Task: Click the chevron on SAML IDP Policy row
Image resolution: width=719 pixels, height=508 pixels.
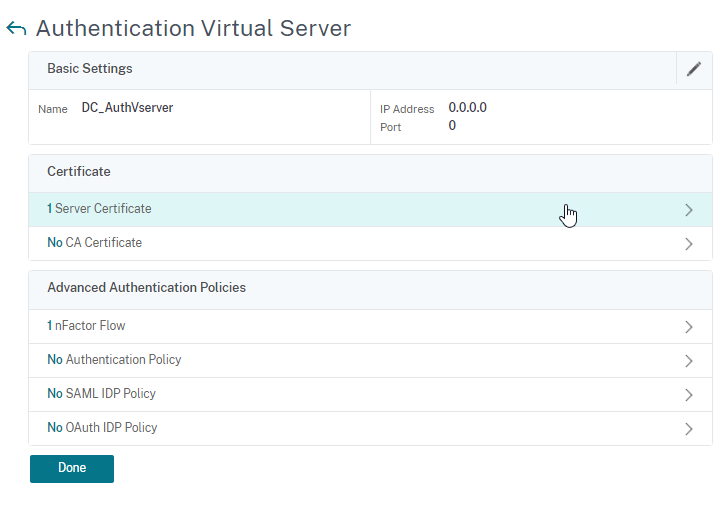Action: coord(688,395)
